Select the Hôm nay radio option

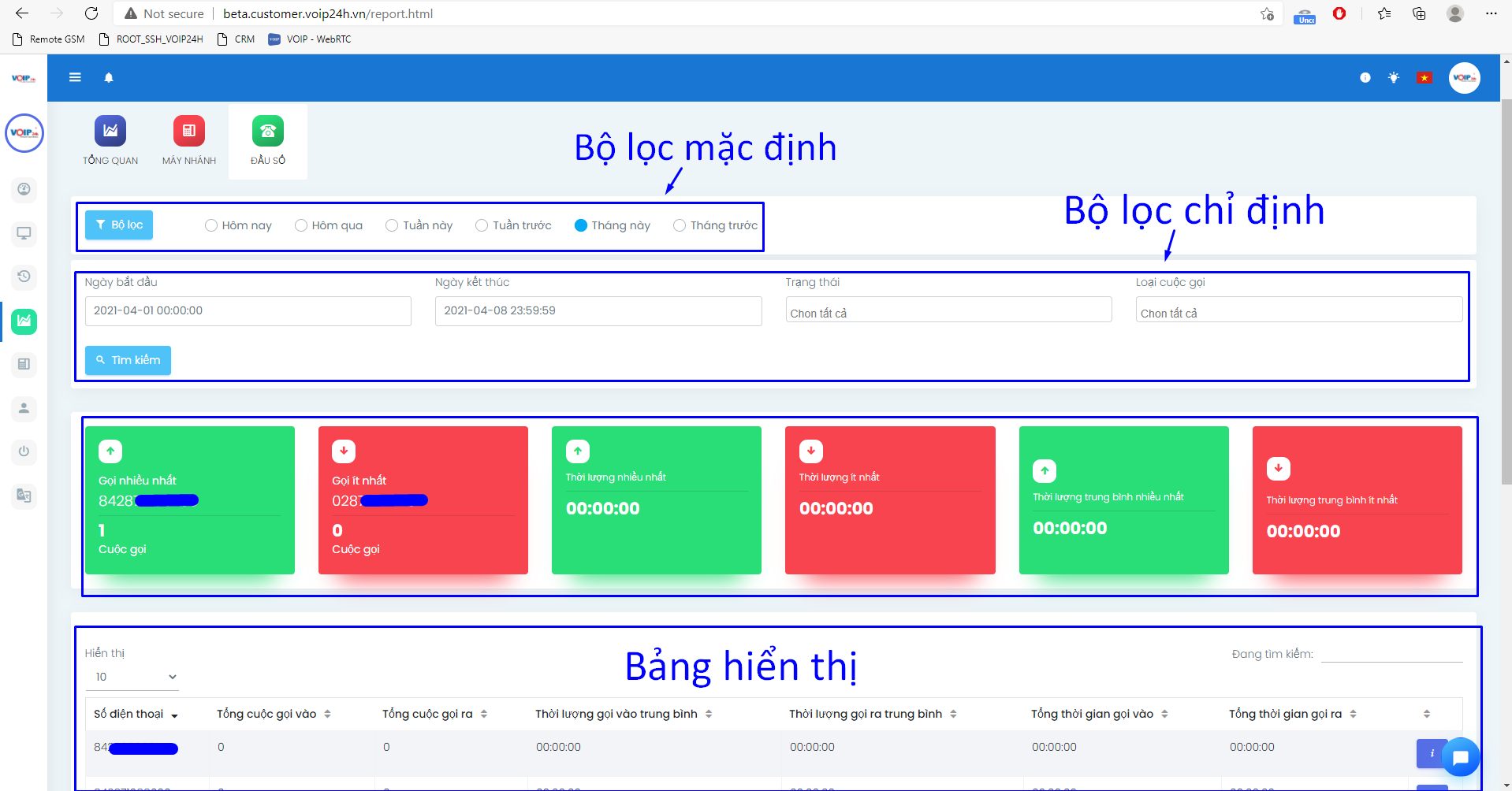[x=211, y=225]
